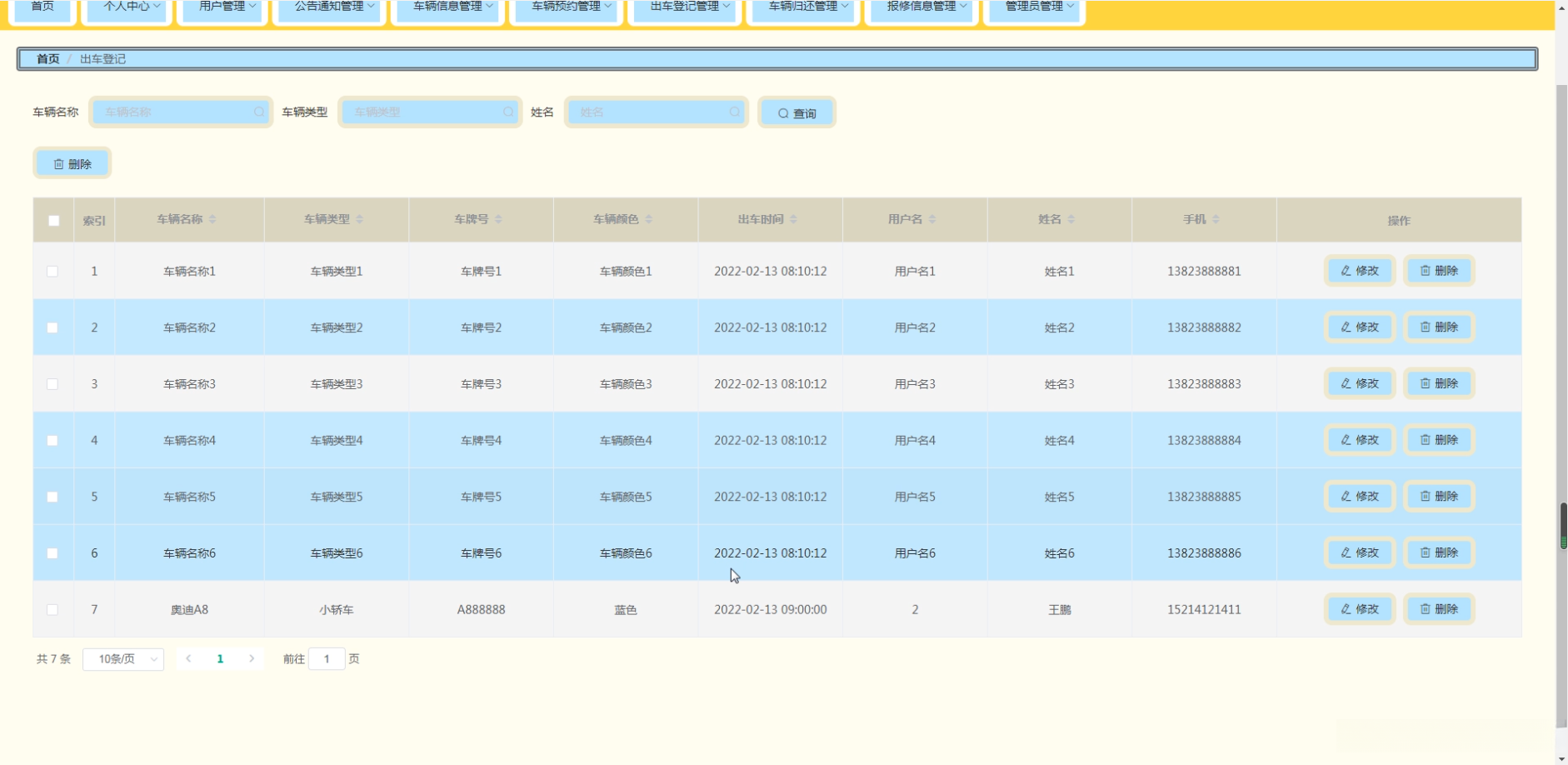Click search icon in 车辆名称 field
1568x765 pixels.
click(259, 112)
